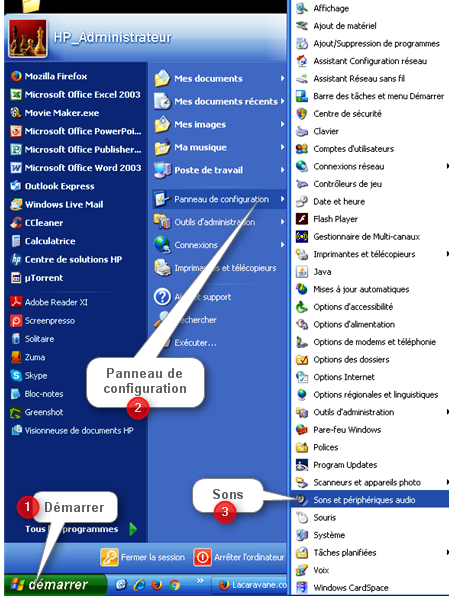Open Microsoft Office Publisher shortcut

pos(75,149)
